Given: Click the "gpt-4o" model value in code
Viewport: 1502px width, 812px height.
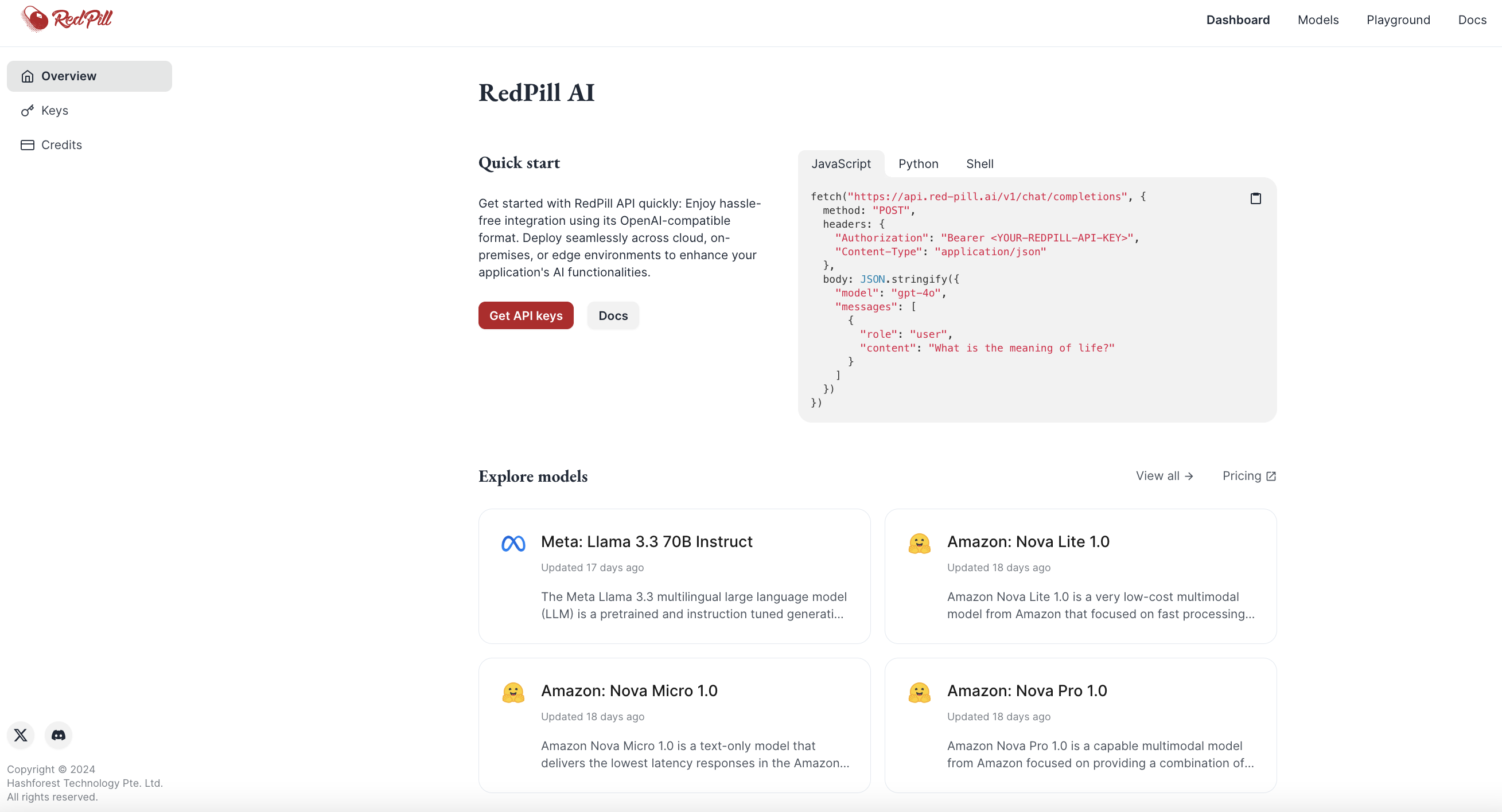Looking at the screenshot, I should pyautogui.click(x=916, y=293).
